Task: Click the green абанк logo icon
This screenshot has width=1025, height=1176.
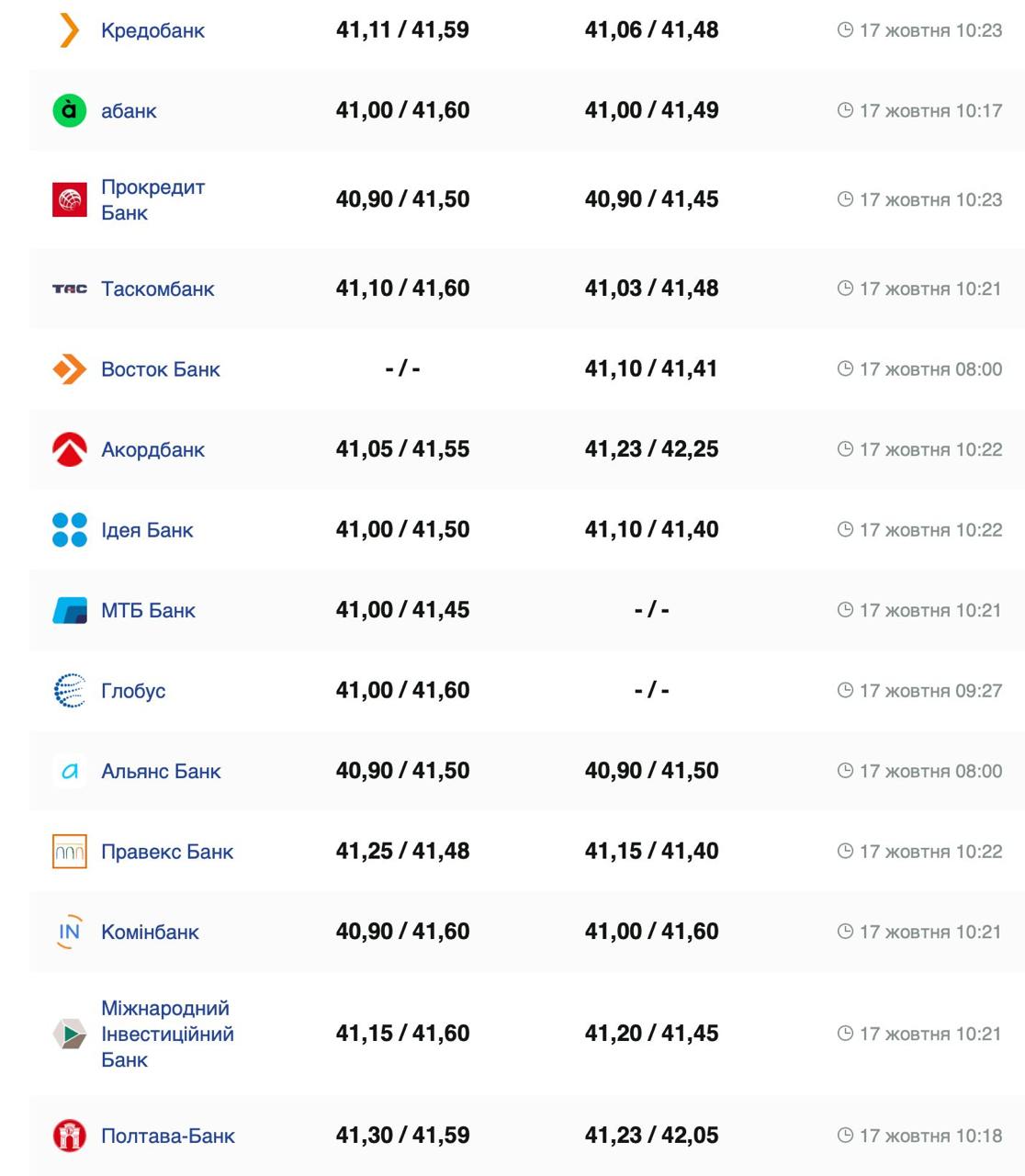Action: coord(70,110)
